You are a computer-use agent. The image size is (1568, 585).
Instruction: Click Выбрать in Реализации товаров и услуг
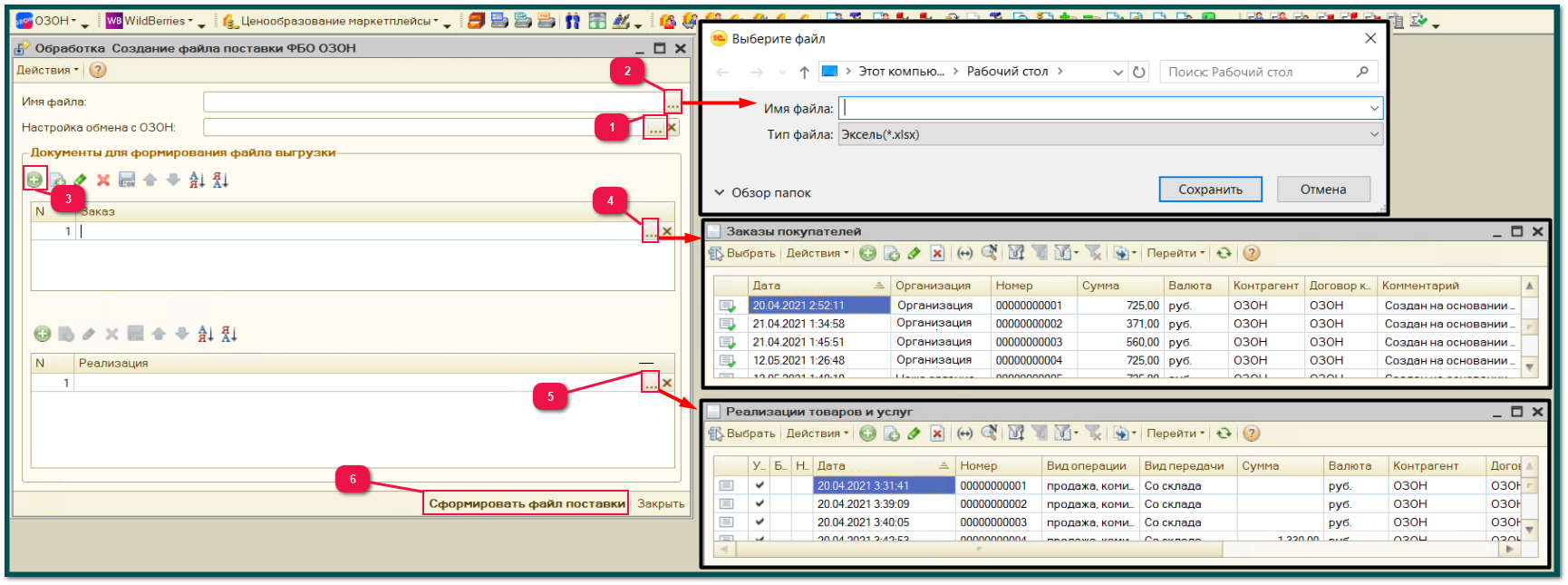click(x=741, y=434)
